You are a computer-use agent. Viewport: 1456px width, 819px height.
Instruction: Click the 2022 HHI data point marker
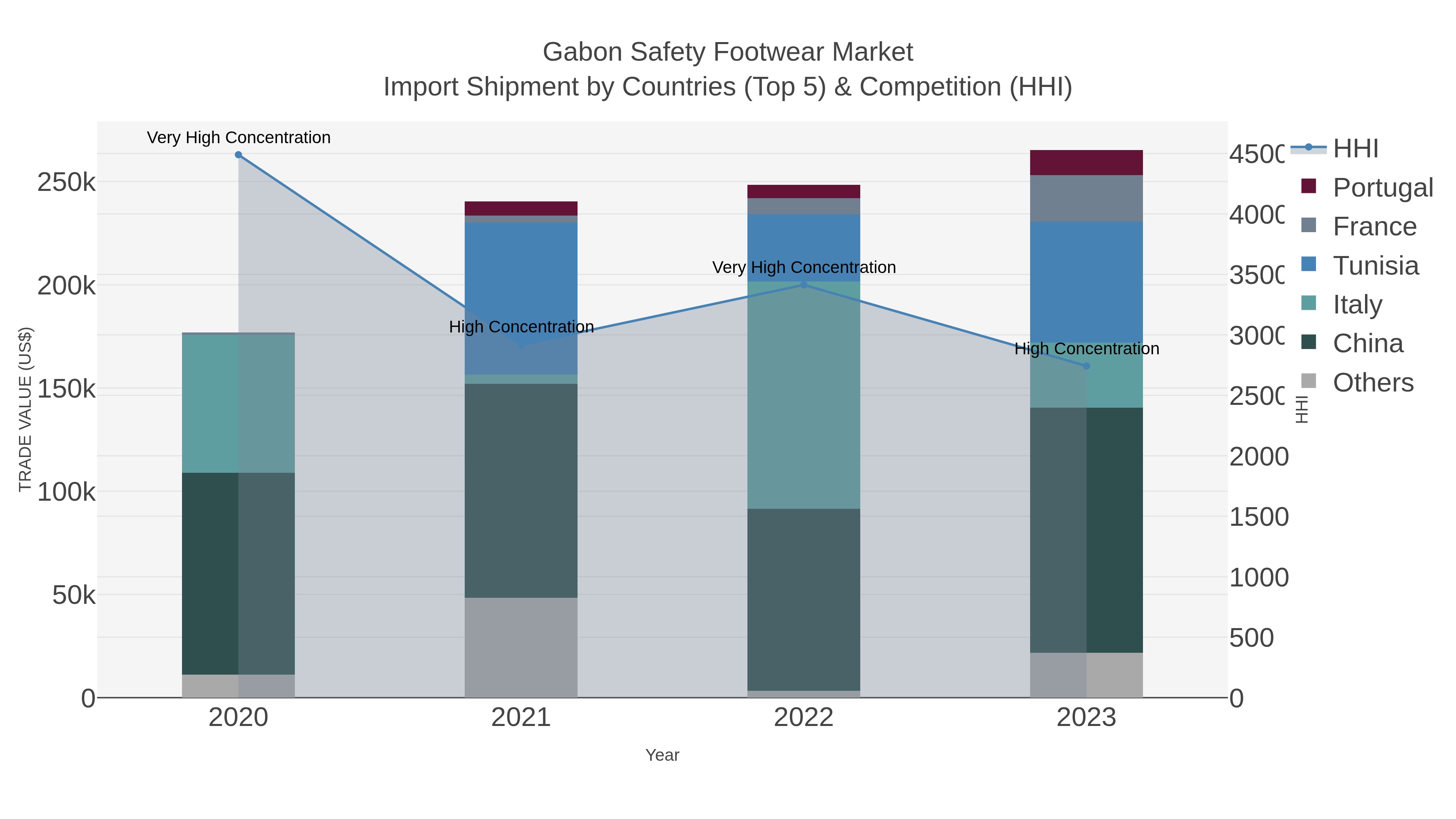(x=804, y=285)
